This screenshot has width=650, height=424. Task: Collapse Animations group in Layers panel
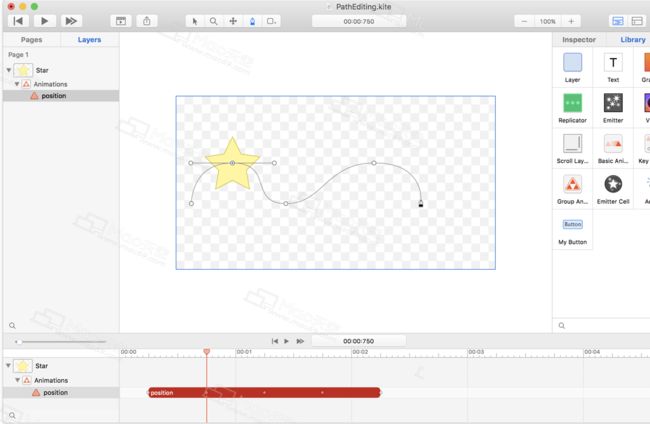pyautogui.click(x=17, y=84)
